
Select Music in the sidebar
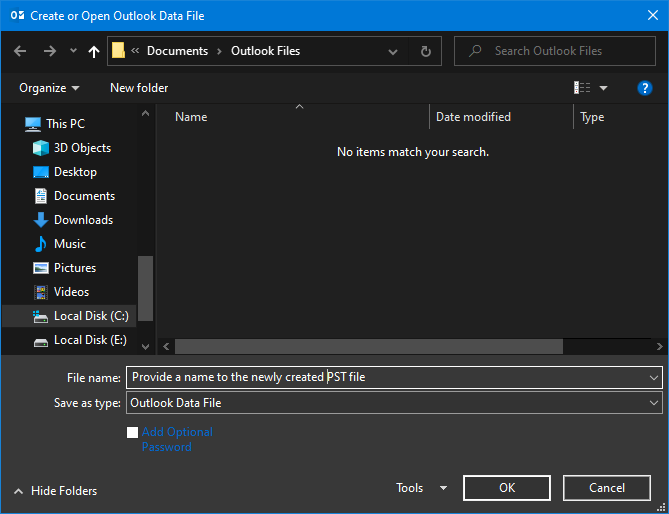tap(69, 244)
